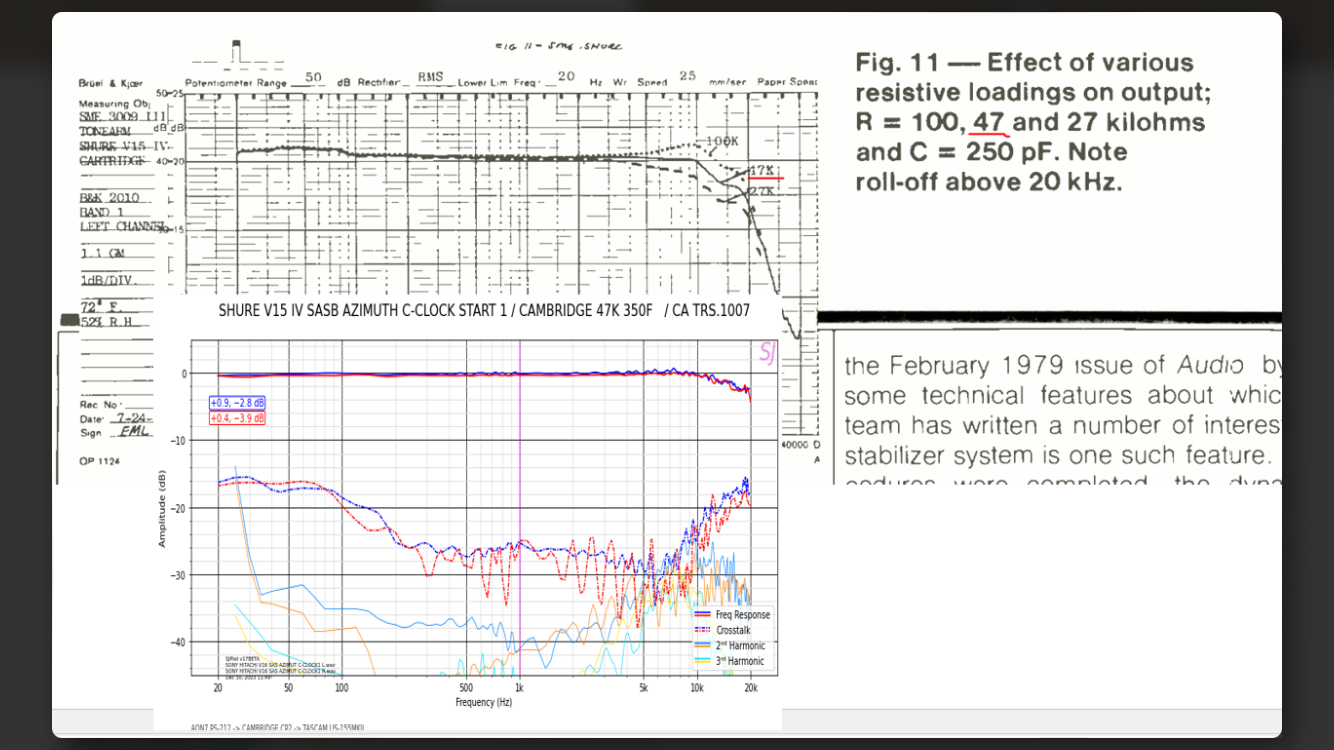Click the red-underlined '47K' curve label

[762, 170]
